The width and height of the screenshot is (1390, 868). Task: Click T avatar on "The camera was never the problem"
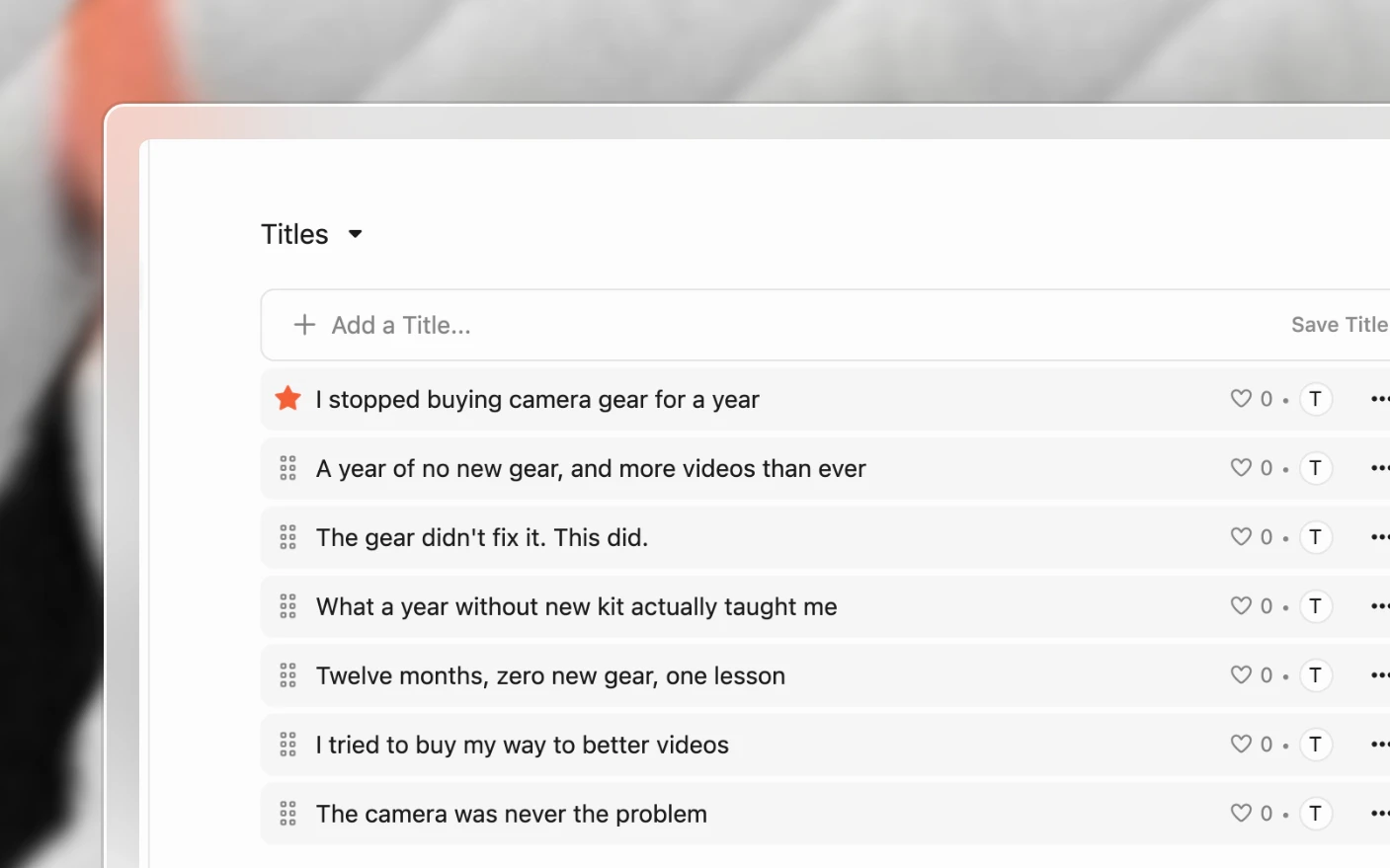coord(1316,814)
